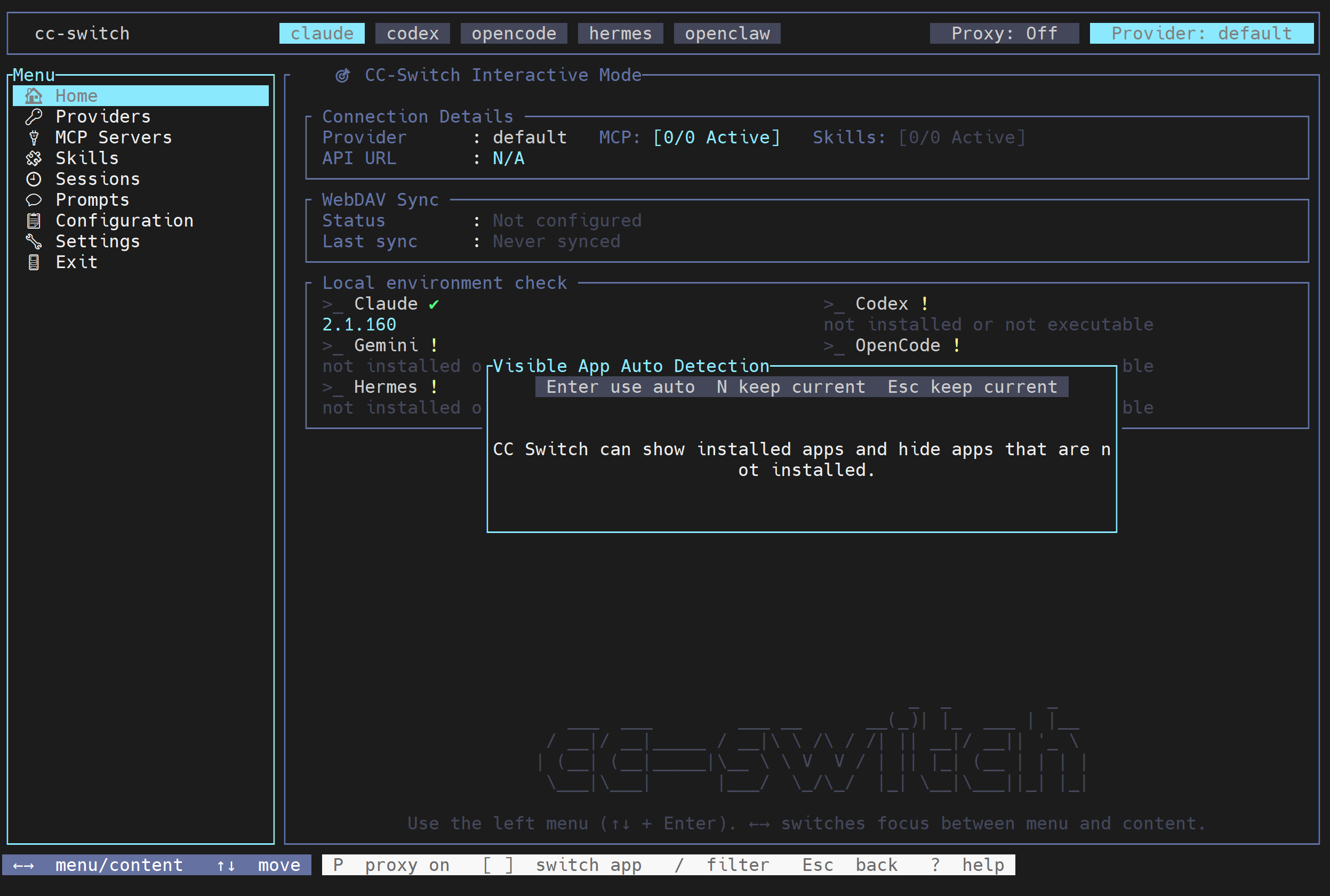Screen dimensions: 1330x896
Task: Click the warning mark next to Codex
Action: click(924, 304)
